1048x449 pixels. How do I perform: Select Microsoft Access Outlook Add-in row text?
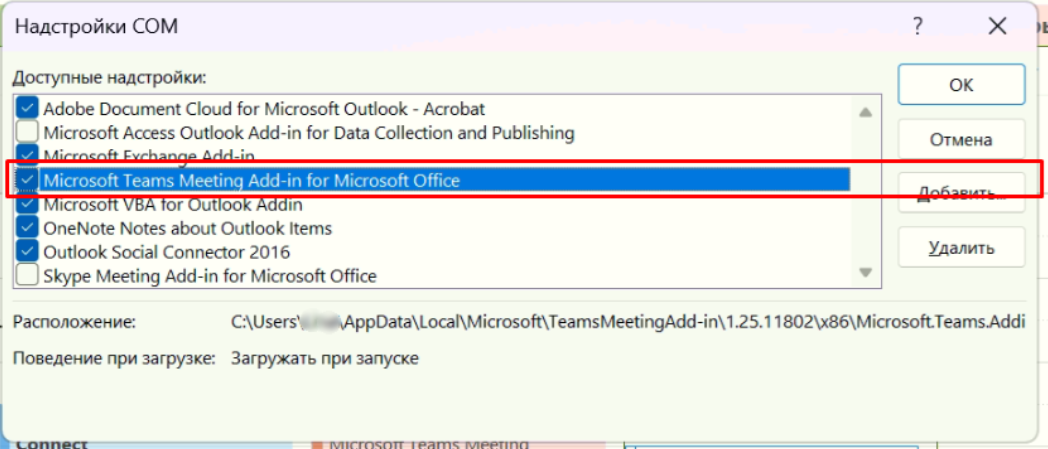309,132
